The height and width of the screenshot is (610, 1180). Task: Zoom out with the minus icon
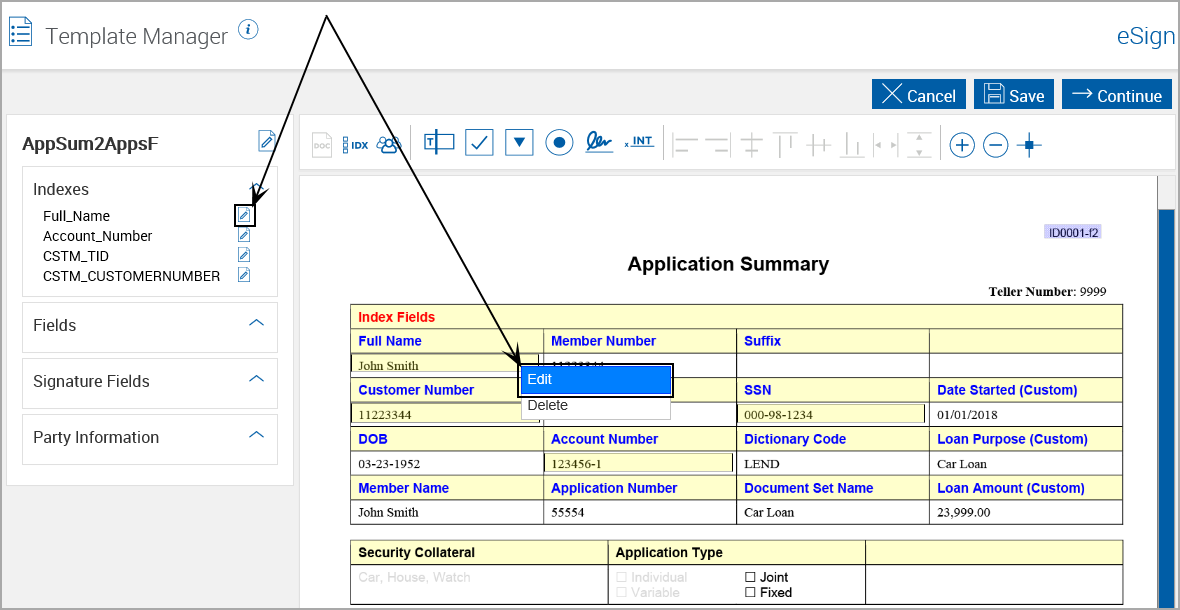coord(996,144)
